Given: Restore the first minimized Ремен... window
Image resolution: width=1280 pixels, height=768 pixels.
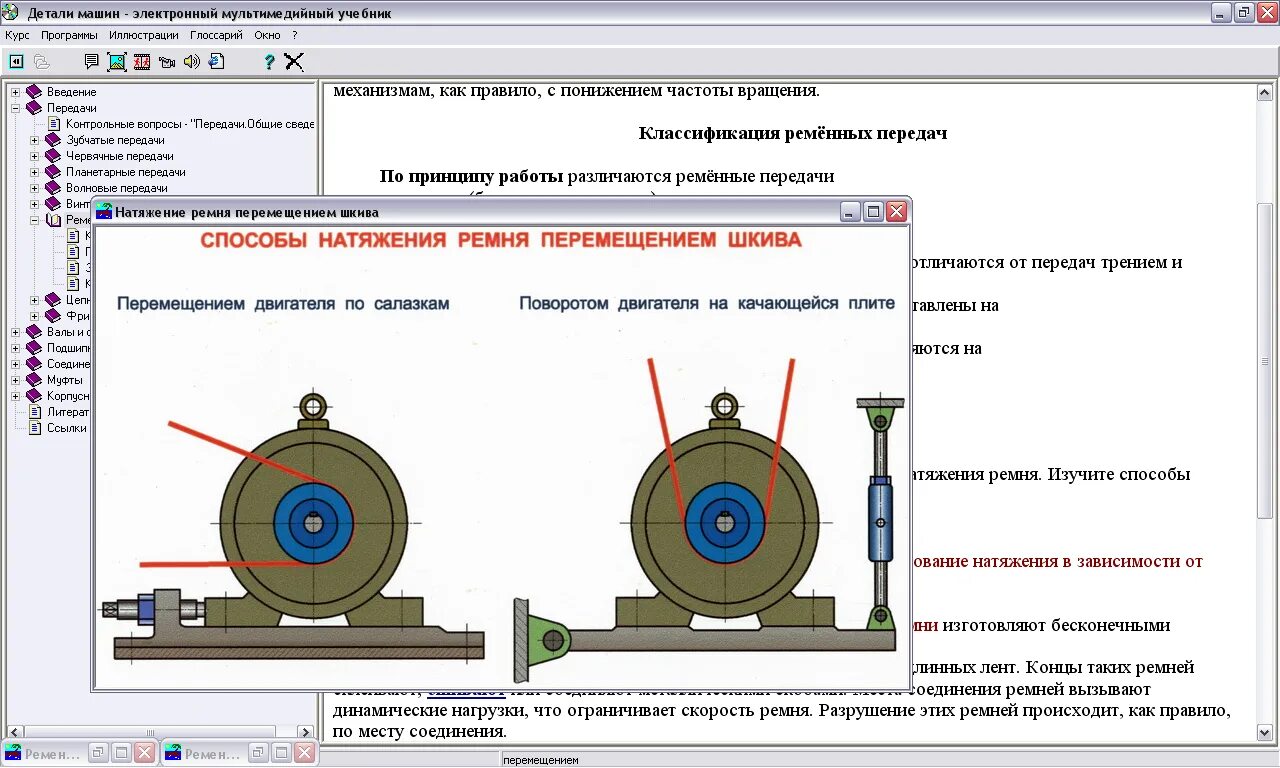Looking at the screenshot, I should coord(98,754).
